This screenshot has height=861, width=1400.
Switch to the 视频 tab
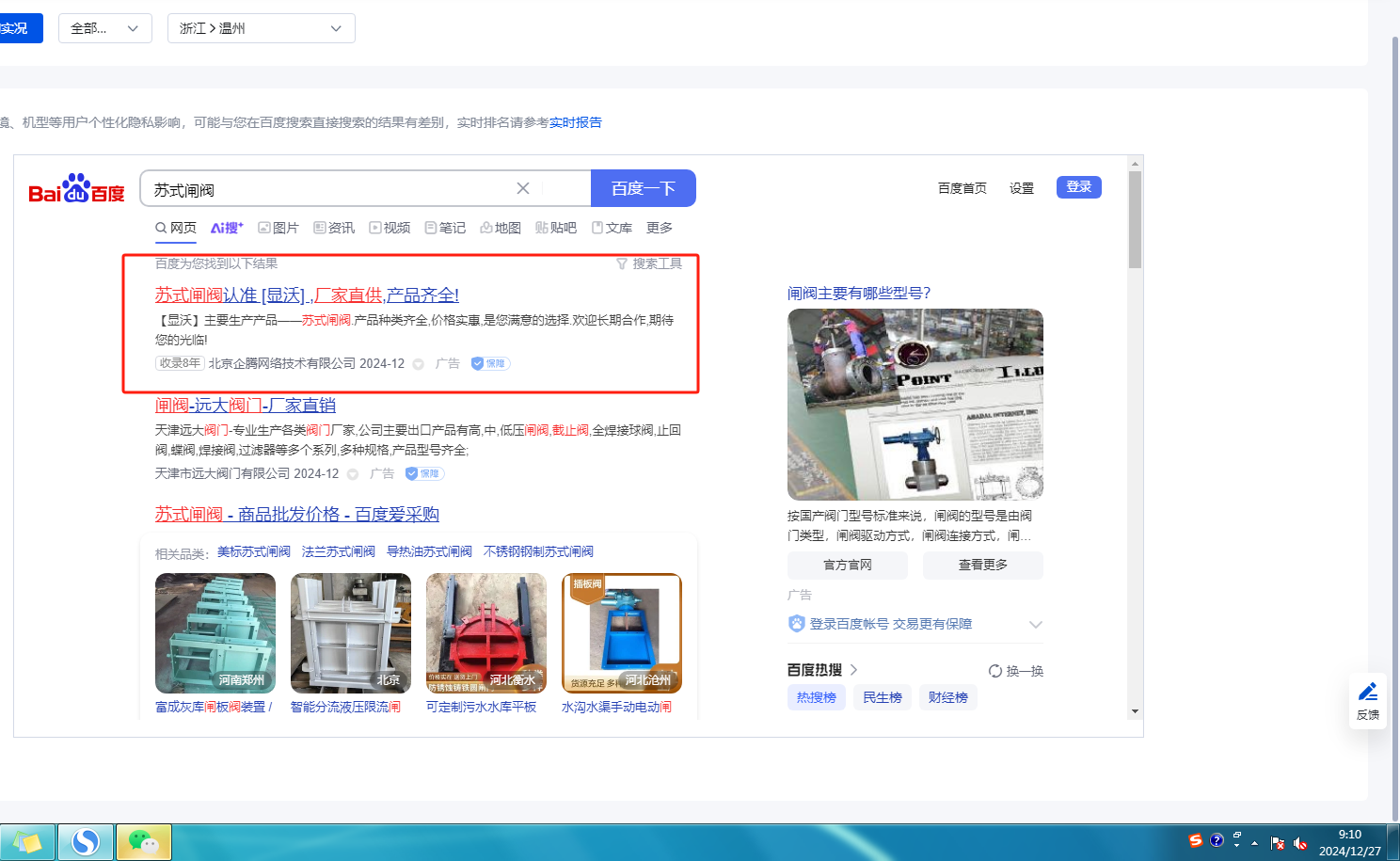click(390, 228)
